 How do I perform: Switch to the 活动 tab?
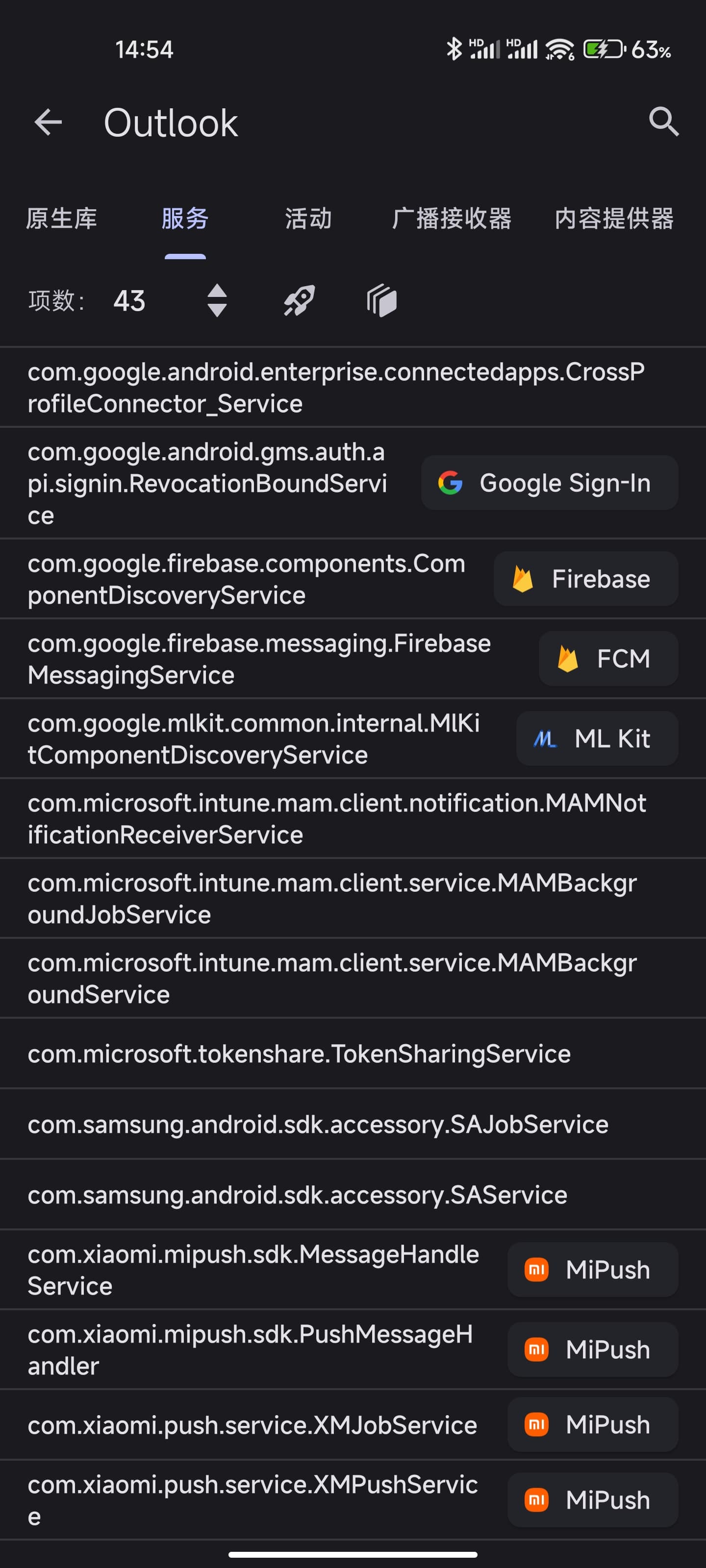(x=308, y=219)
